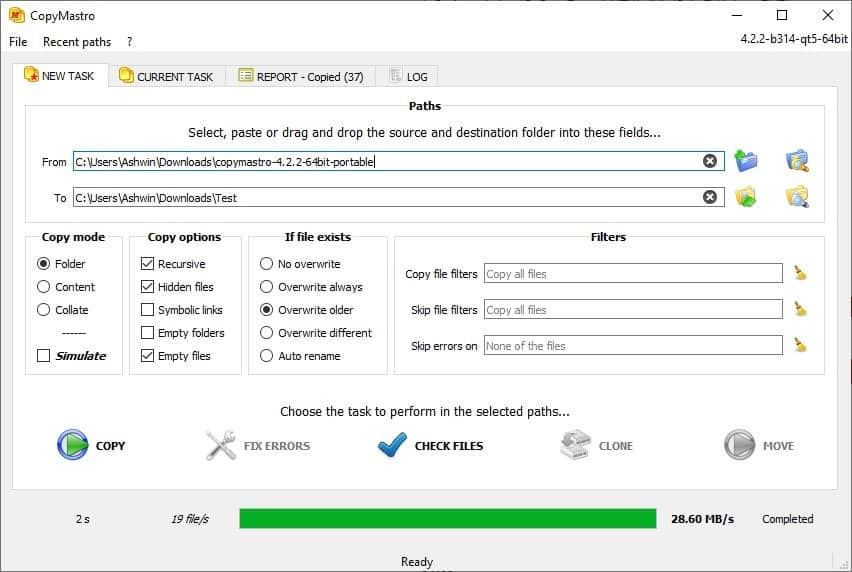Select Folder copy mode
The width and height of the screenshot is (852, 572).
point(61,263)
